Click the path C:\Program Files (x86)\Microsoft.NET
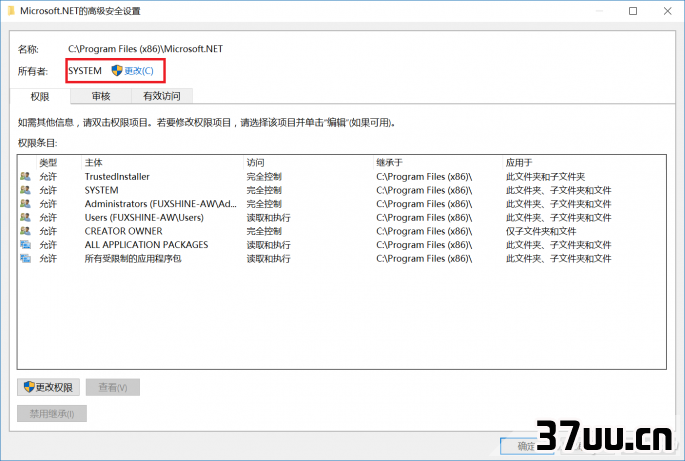685x461 pixels. (145, 49)
